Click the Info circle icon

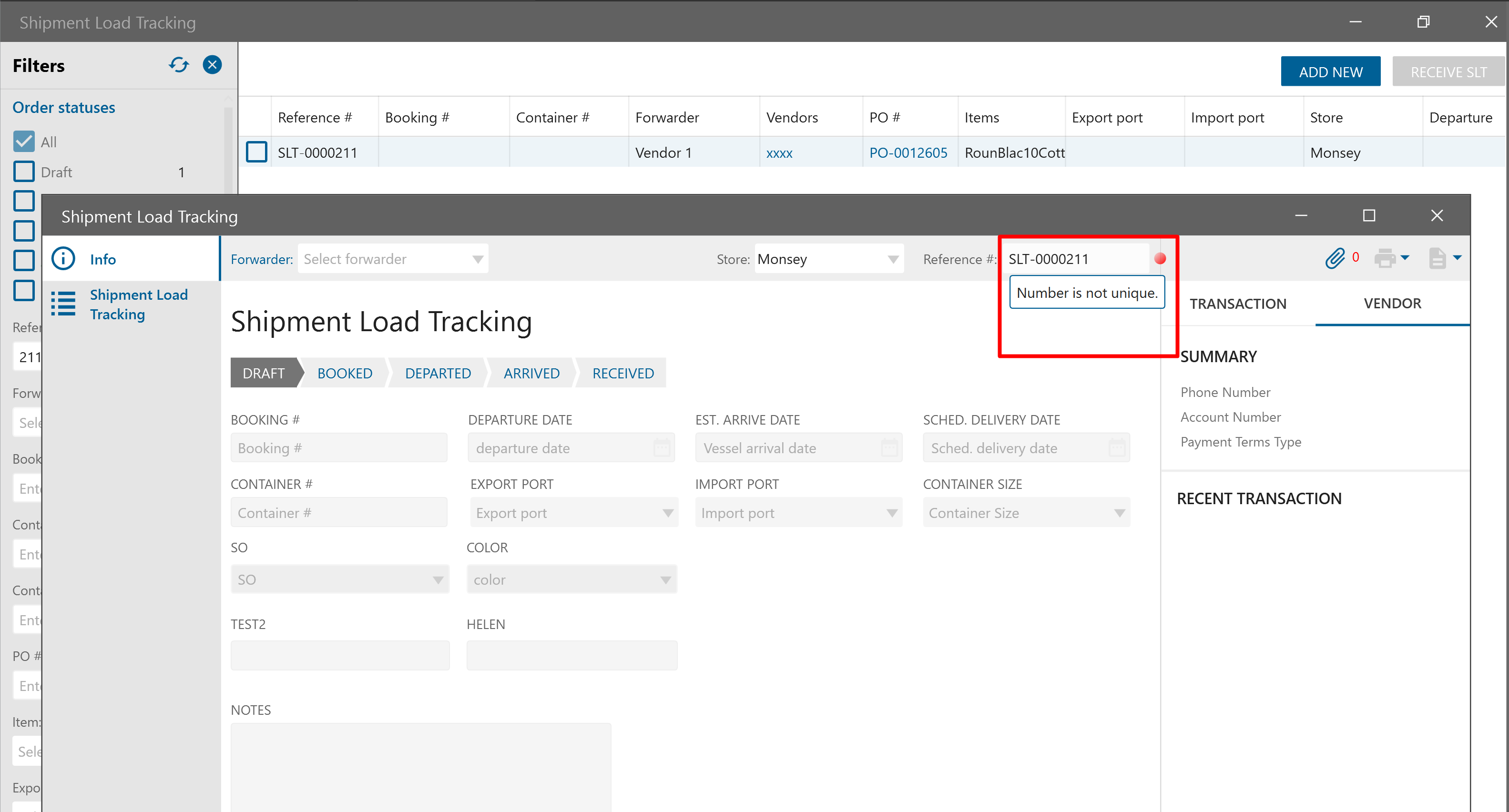[x=63, y=259]
